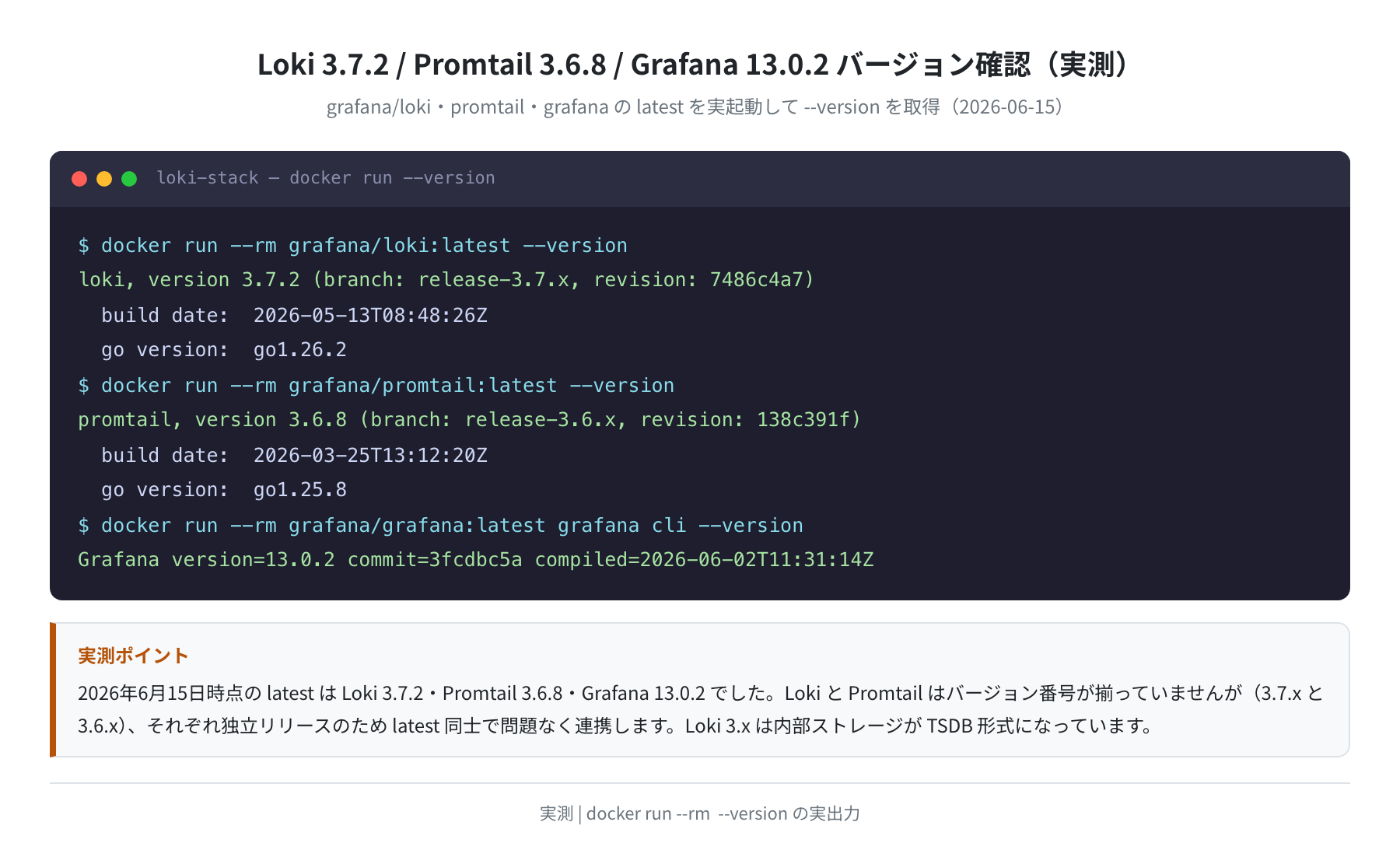
Task: Click output line 'loki, version 3.7.2'
Action: click(446, 280)
